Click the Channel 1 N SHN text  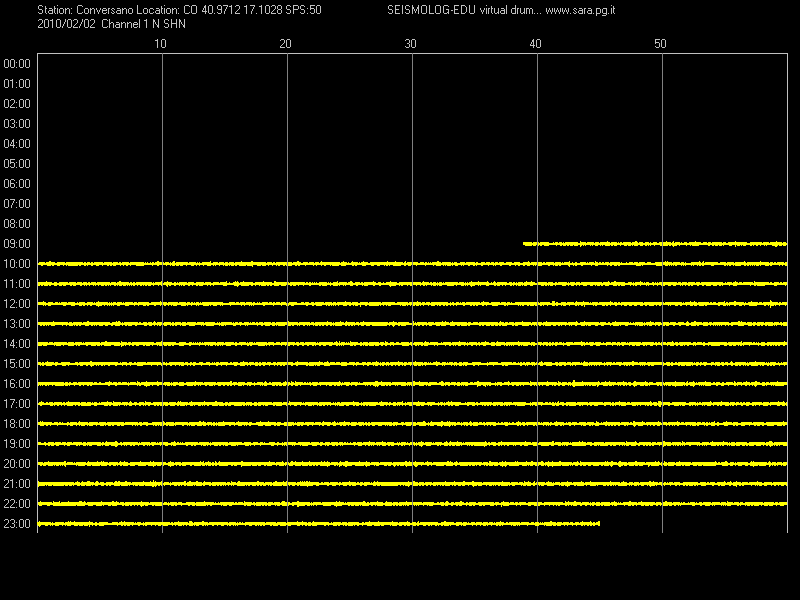tap(143, 24)
